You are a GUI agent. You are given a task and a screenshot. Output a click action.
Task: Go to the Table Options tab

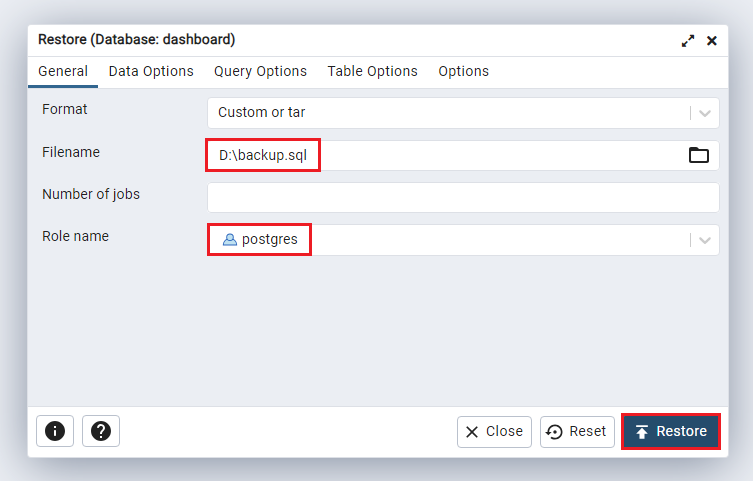(373, 72)
